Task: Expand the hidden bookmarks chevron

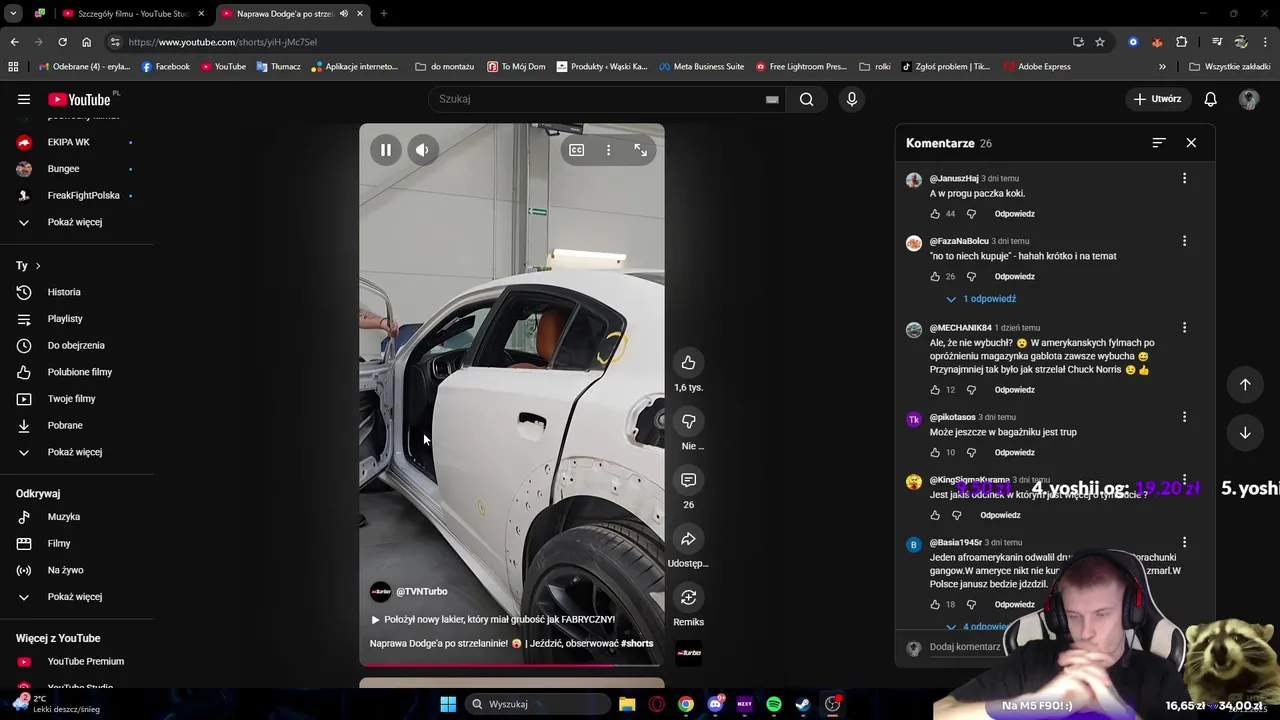Action: (1162, 67)
